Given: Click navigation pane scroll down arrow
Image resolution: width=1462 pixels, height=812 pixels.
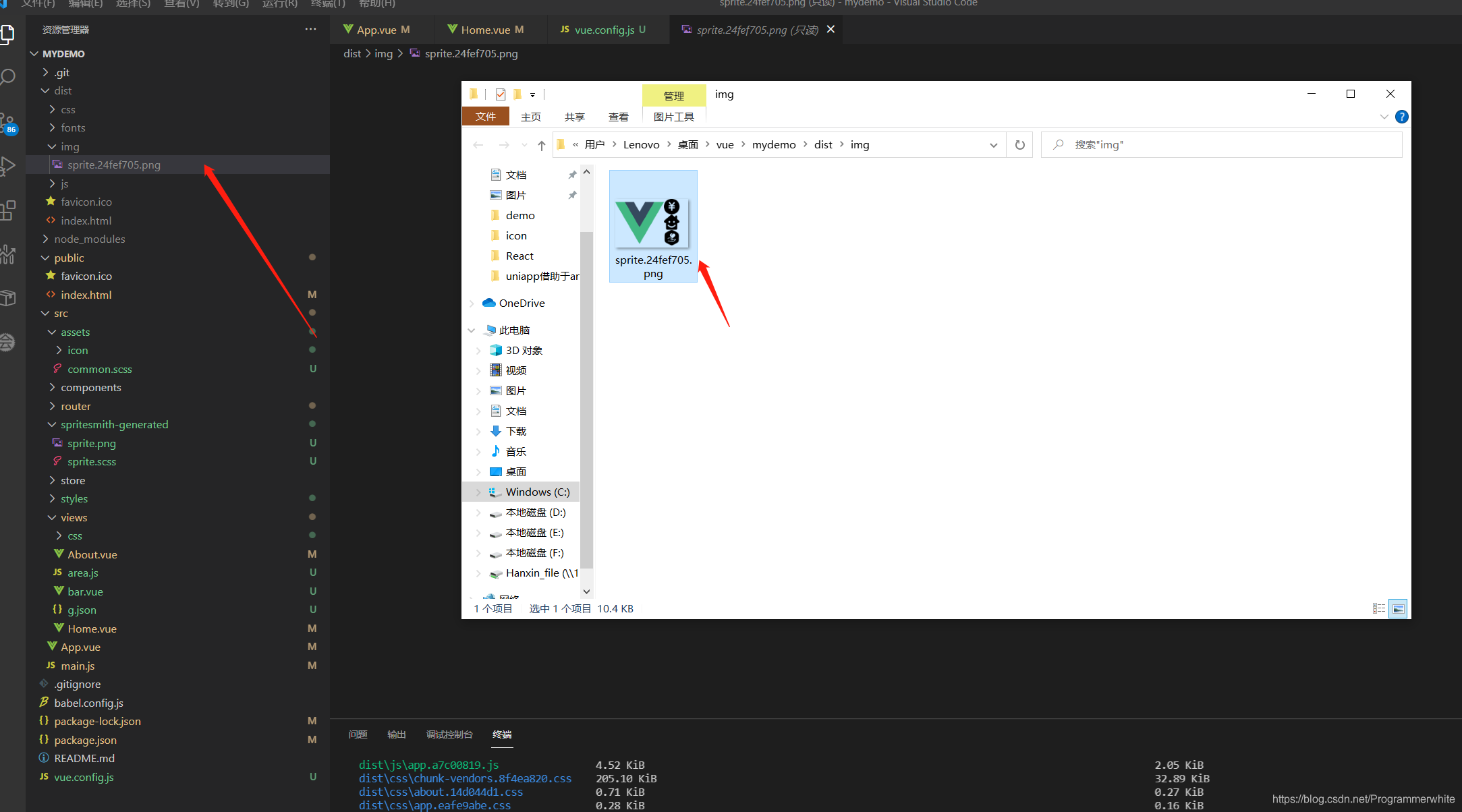Looking at the screenshot, I should point(586,591).
